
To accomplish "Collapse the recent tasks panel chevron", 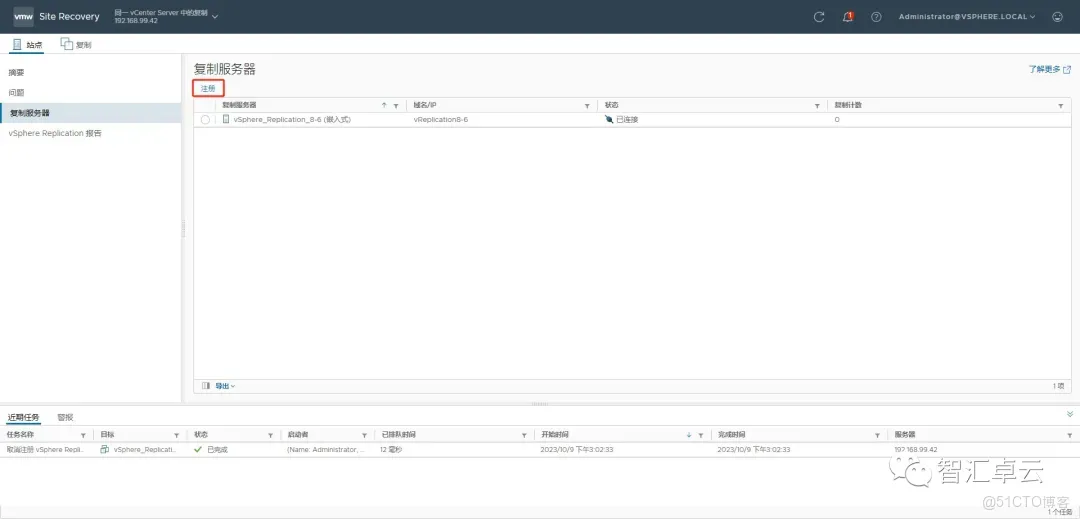I will point(1070,414).
